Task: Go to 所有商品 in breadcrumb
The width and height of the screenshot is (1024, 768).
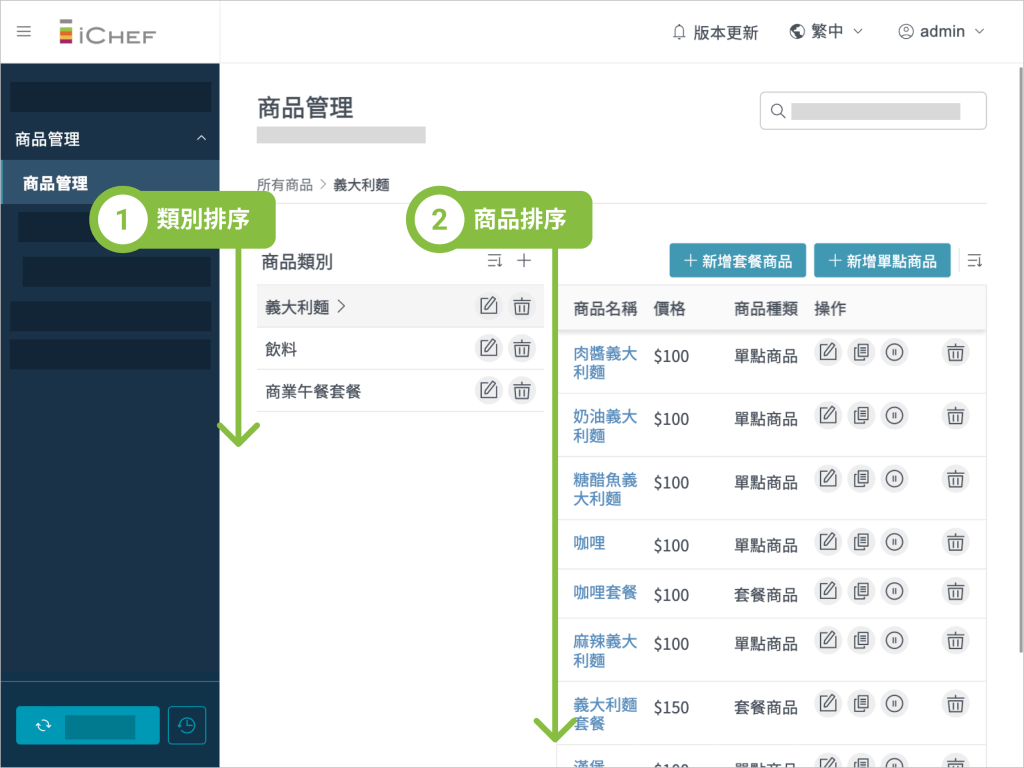Action: pos(284,185)
